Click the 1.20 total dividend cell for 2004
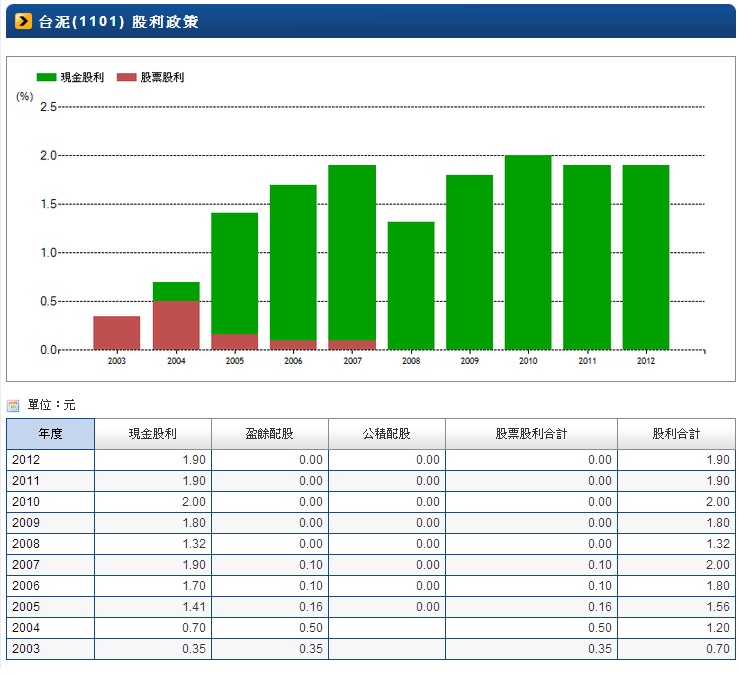The height and width of the screenshot is (675, 739). pos(676,627)
